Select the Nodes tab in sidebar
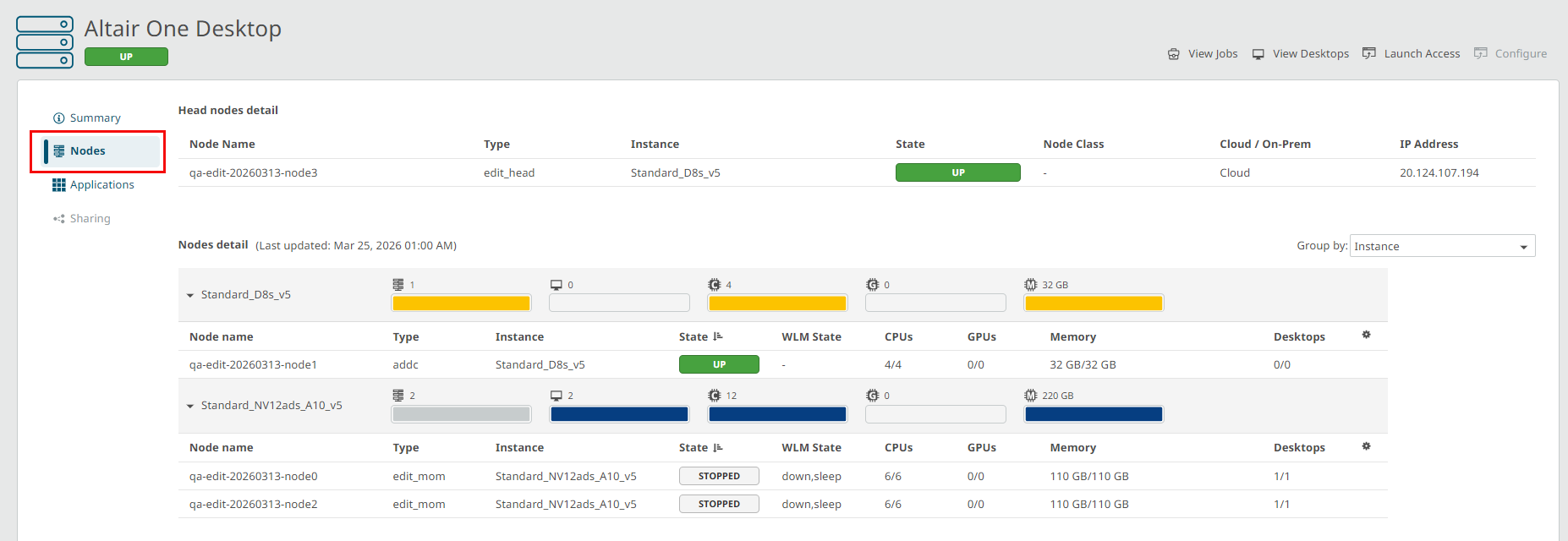Image resolution: width=1568 pixels, height=541 pixels. (x=87, y=151)
